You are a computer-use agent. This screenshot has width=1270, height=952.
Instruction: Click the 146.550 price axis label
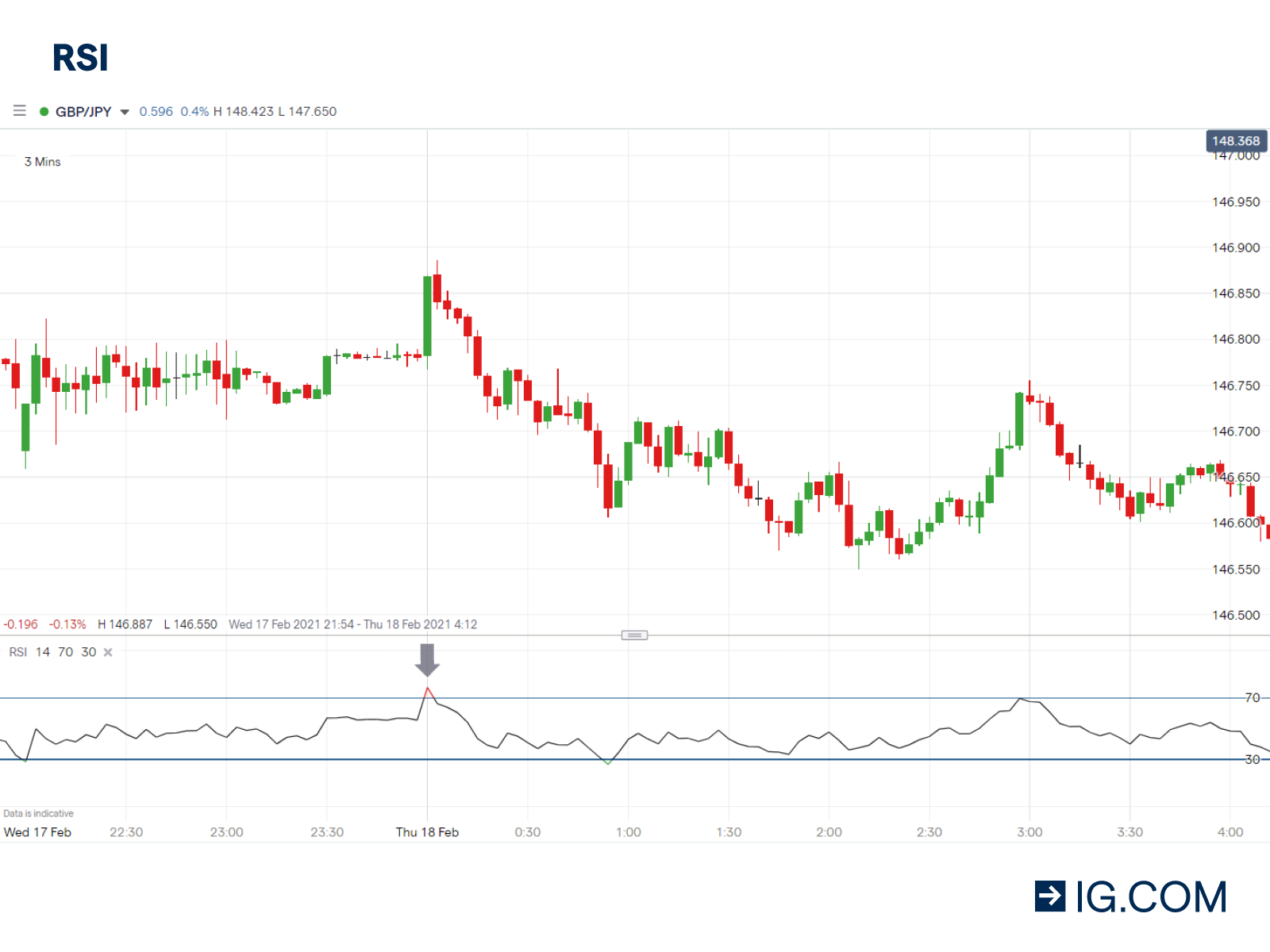(1236, 570)
